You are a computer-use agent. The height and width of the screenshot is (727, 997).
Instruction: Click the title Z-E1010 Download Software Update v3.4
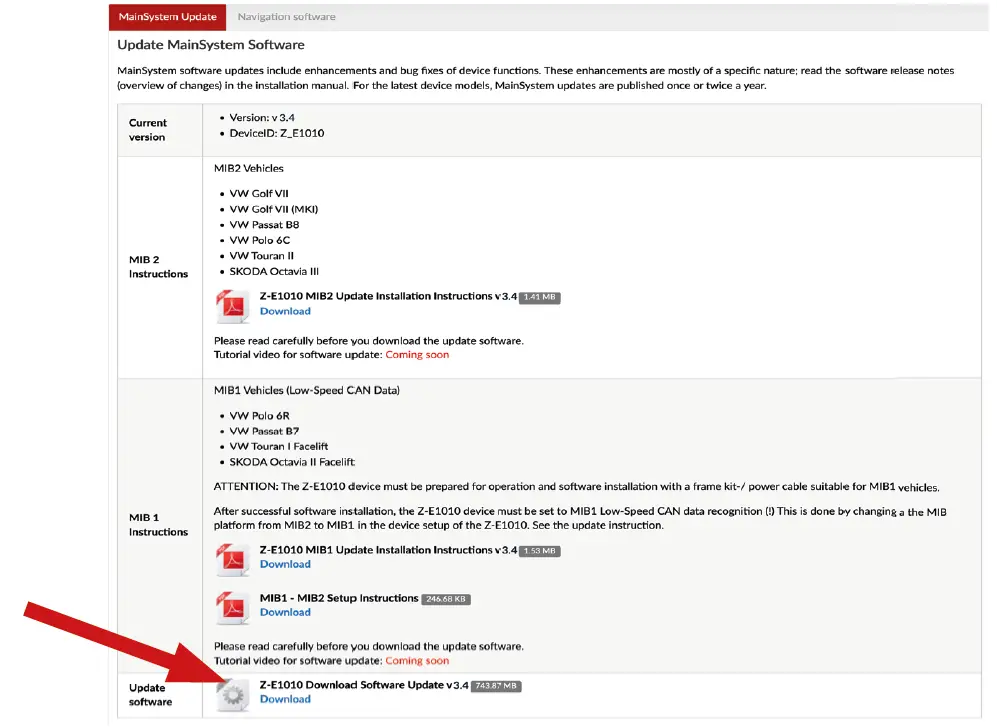364,685
